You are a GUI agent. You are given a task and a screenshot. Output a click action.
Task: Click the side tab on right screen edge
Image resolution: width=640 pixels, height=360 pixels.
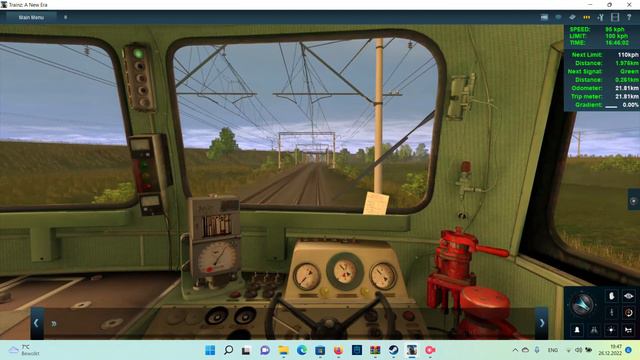pos(634,200)
